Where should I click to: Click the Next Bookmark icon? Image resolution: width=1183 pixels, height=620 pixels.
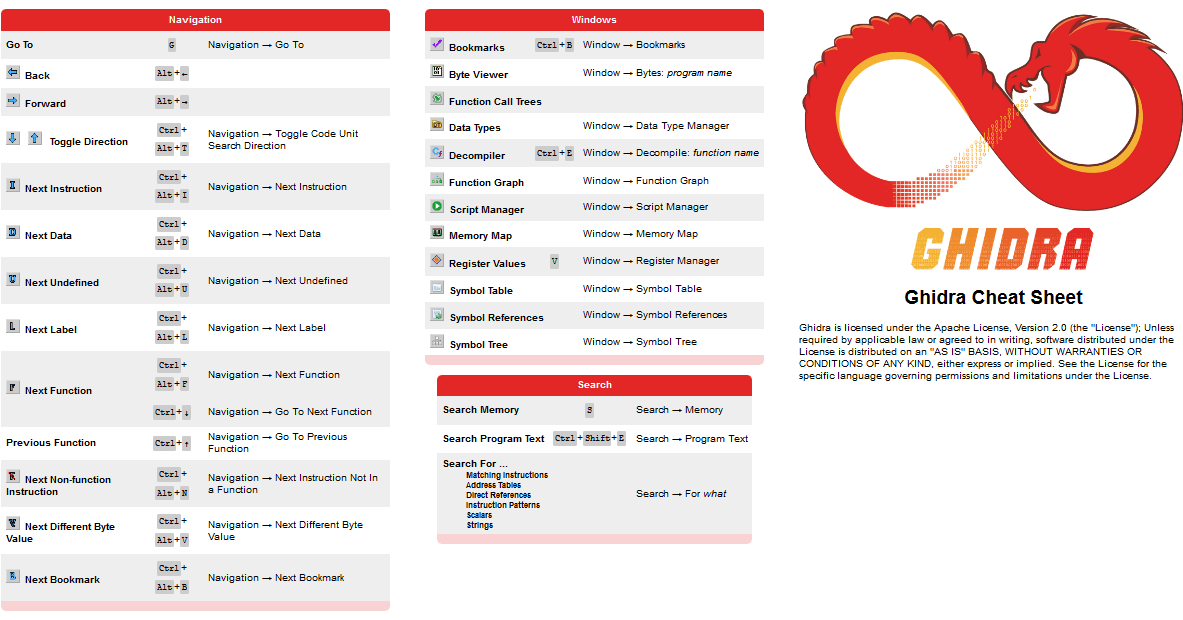(13, 576)
